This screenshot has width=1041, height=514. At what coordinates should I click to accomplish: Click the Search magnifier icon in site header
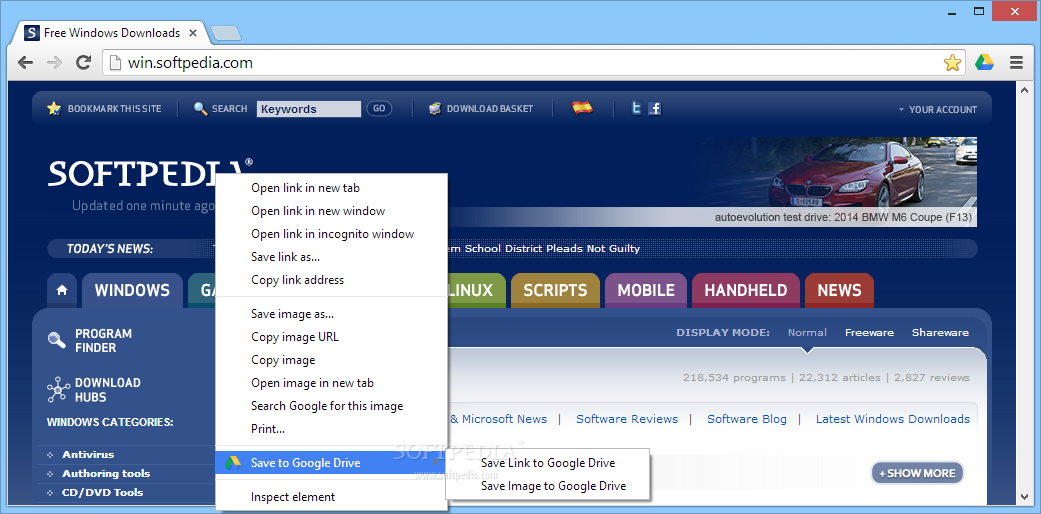tap(200, 108)
